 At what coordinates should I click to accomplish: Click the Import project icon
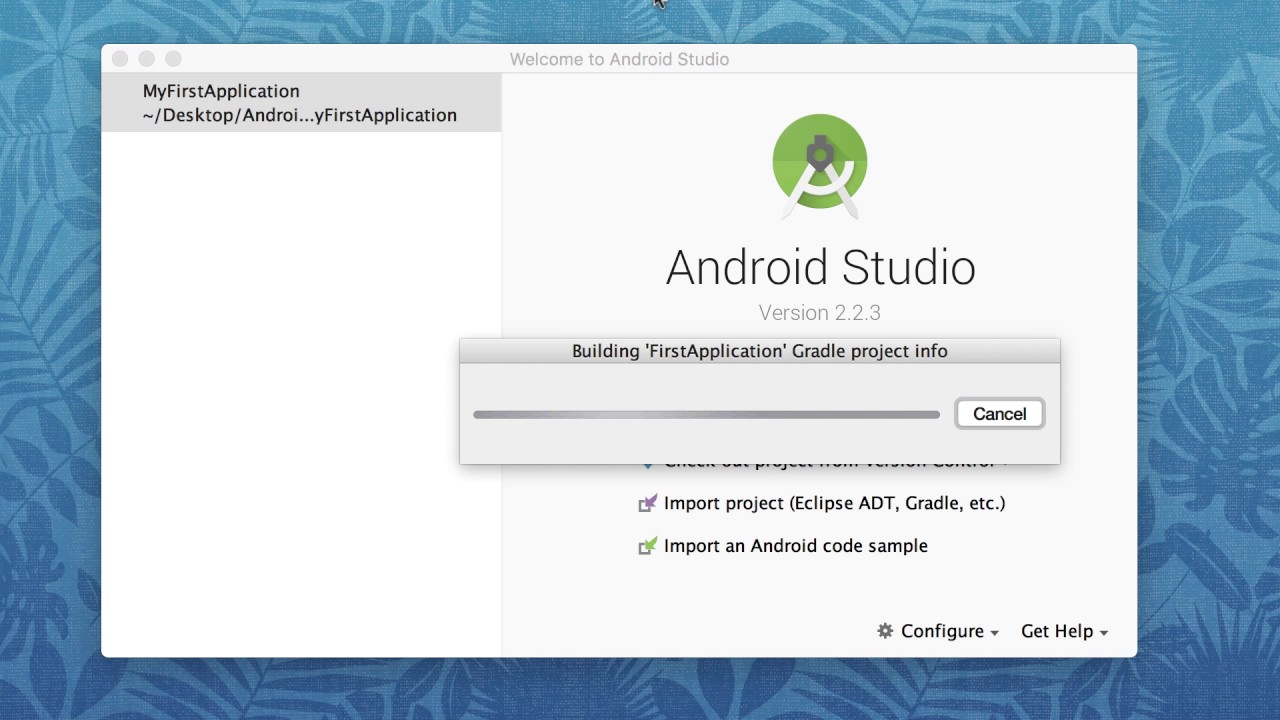pos(648,503)
